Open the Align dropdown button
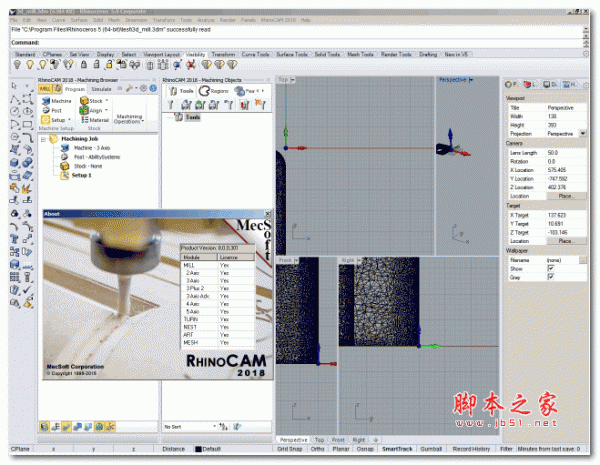Viewport: 600px width, 465px height. [94, 110]
